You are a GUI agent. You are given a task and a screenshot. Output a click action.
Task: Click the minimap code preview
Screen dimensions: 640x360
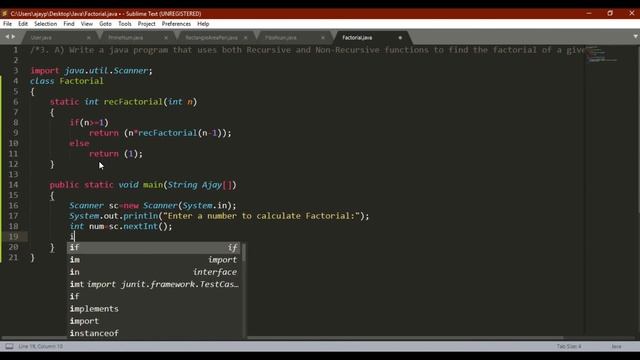[x=601, y=54]
